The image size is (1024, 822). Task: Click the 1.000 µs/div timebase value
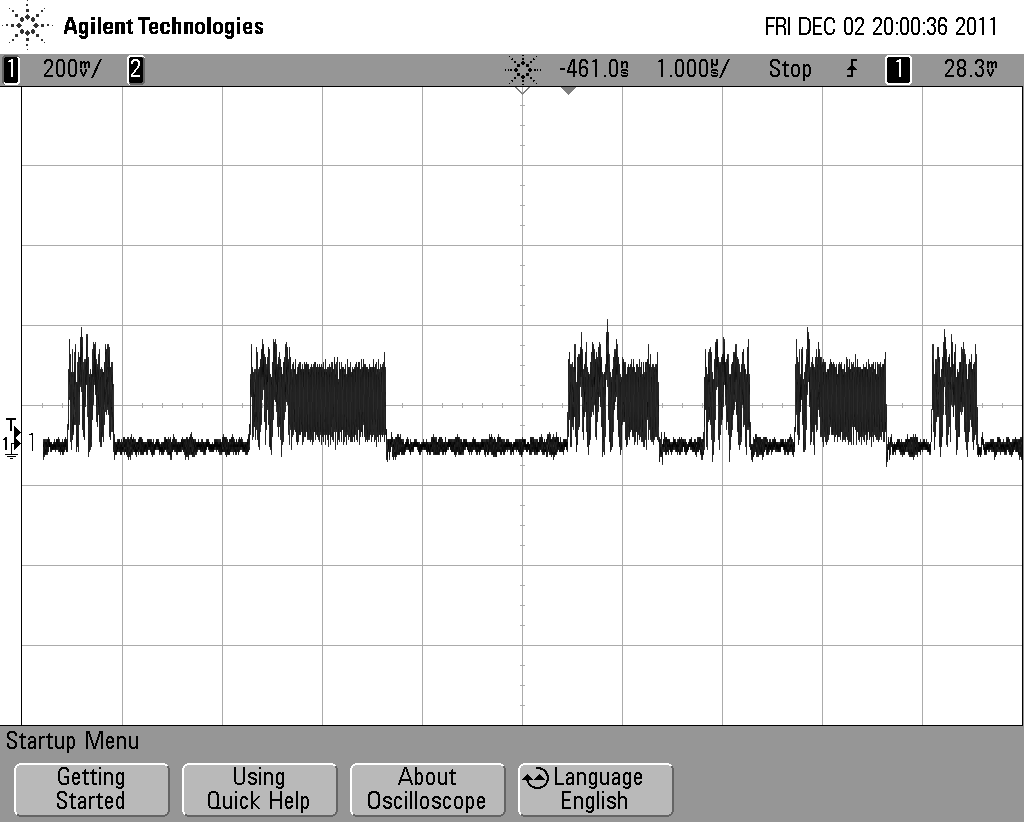click(693, 69)
